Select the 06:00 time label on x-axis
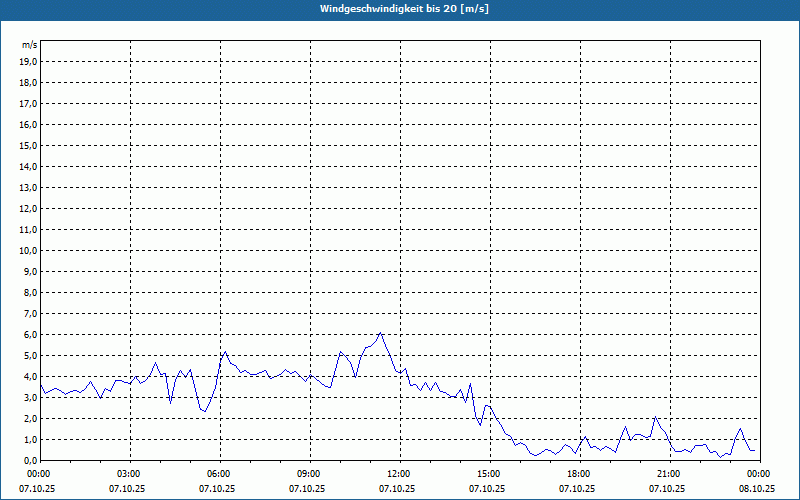The width and height of the screenshot is (800, 500). (x=219, y=473)
